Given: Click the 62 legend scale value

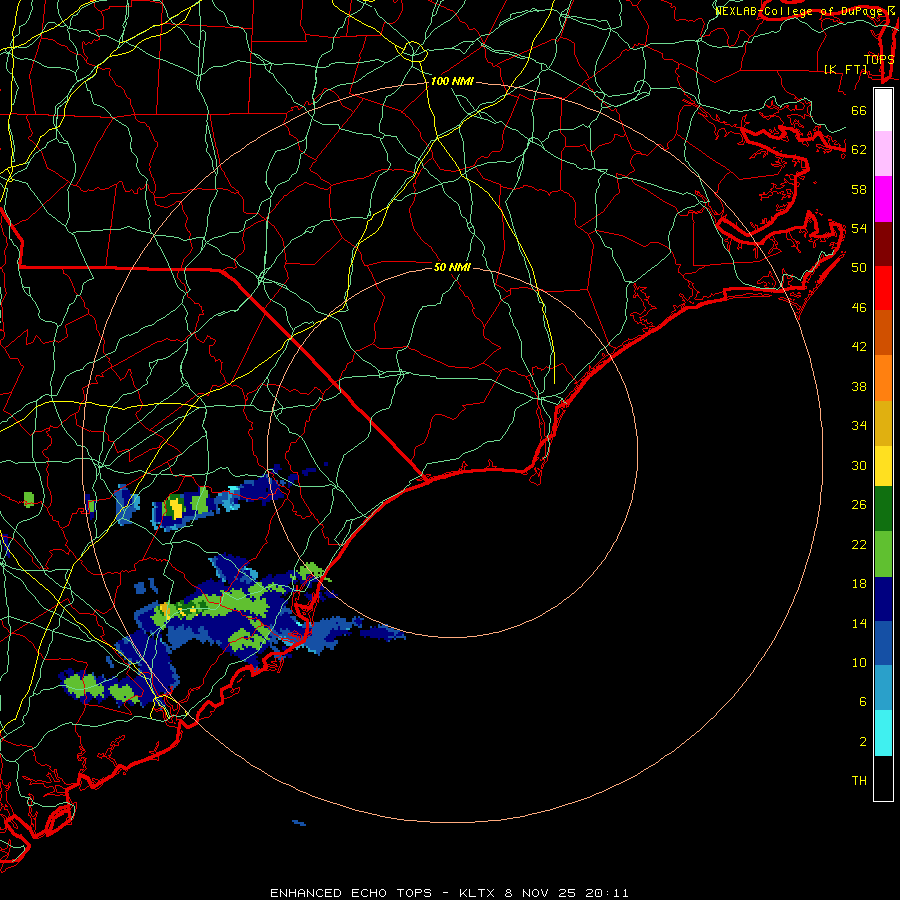Looking at the screenshot, I should [859, 150].
